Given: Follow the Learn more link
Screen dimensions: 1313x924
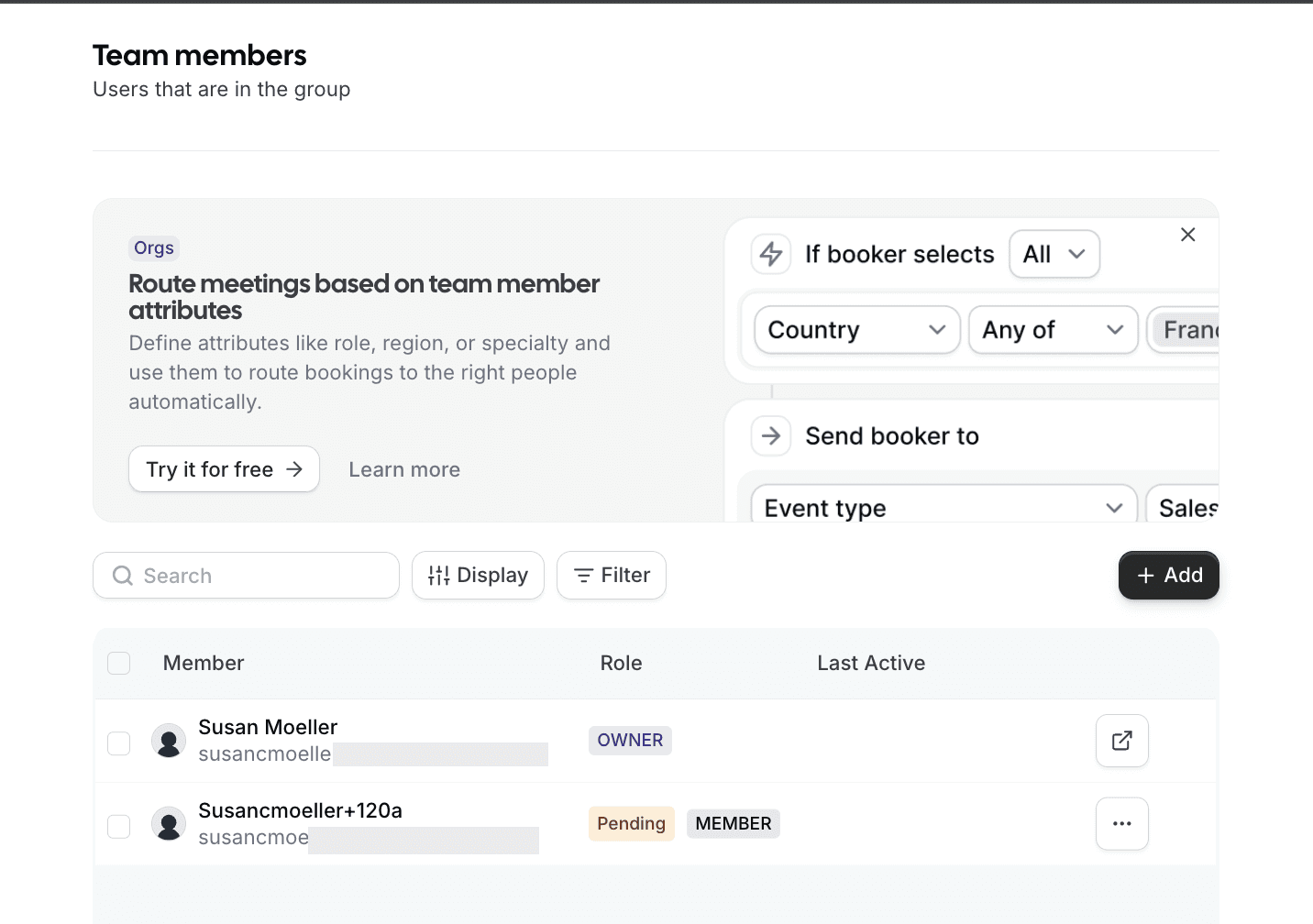Looking at the screenshot, I should (x=404, y=470).
